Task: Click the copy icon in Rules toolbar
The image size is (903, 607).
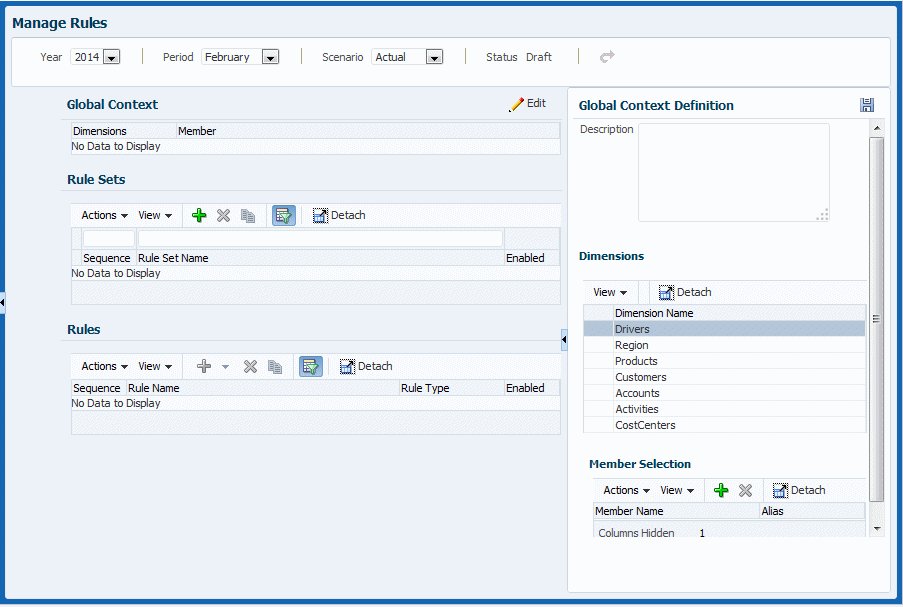Action: click(x=275, y=366)
